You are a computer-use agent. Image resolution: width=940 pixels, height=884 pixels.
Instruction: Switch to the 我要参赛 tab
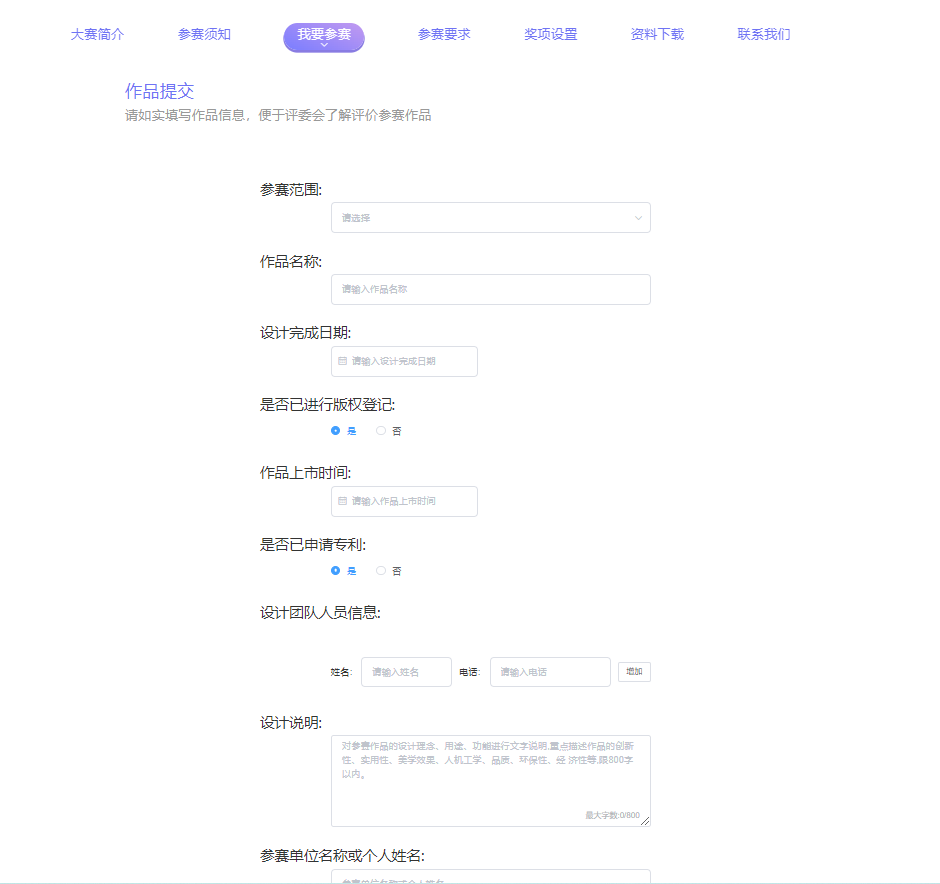tap(324, 34)
